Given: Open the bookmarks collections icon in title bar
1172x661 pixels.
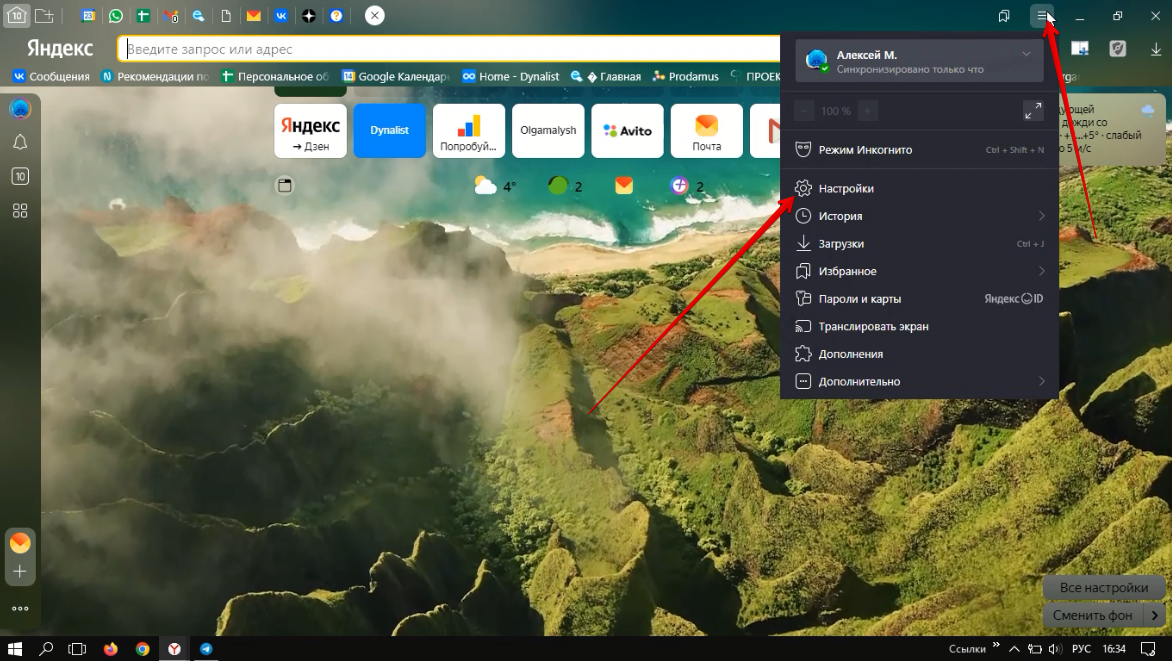Looking at the screenshot, I should [1004, 16].
